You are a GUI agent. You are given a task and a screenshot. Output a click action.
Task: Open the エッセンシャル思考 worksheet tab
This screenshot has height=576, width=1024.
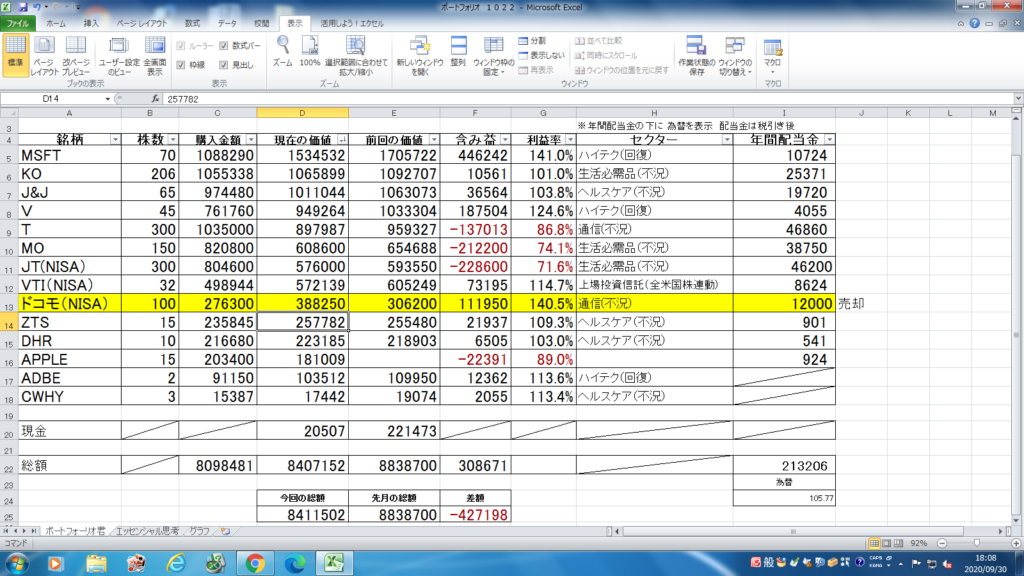point(148,531)
